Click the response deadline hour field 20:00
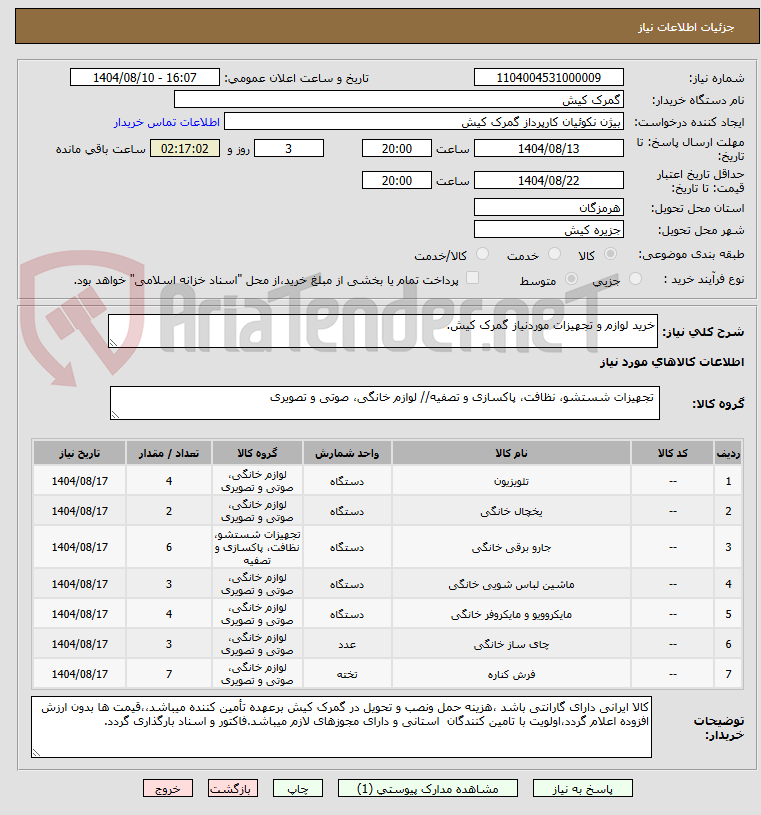 click(397, 149)
